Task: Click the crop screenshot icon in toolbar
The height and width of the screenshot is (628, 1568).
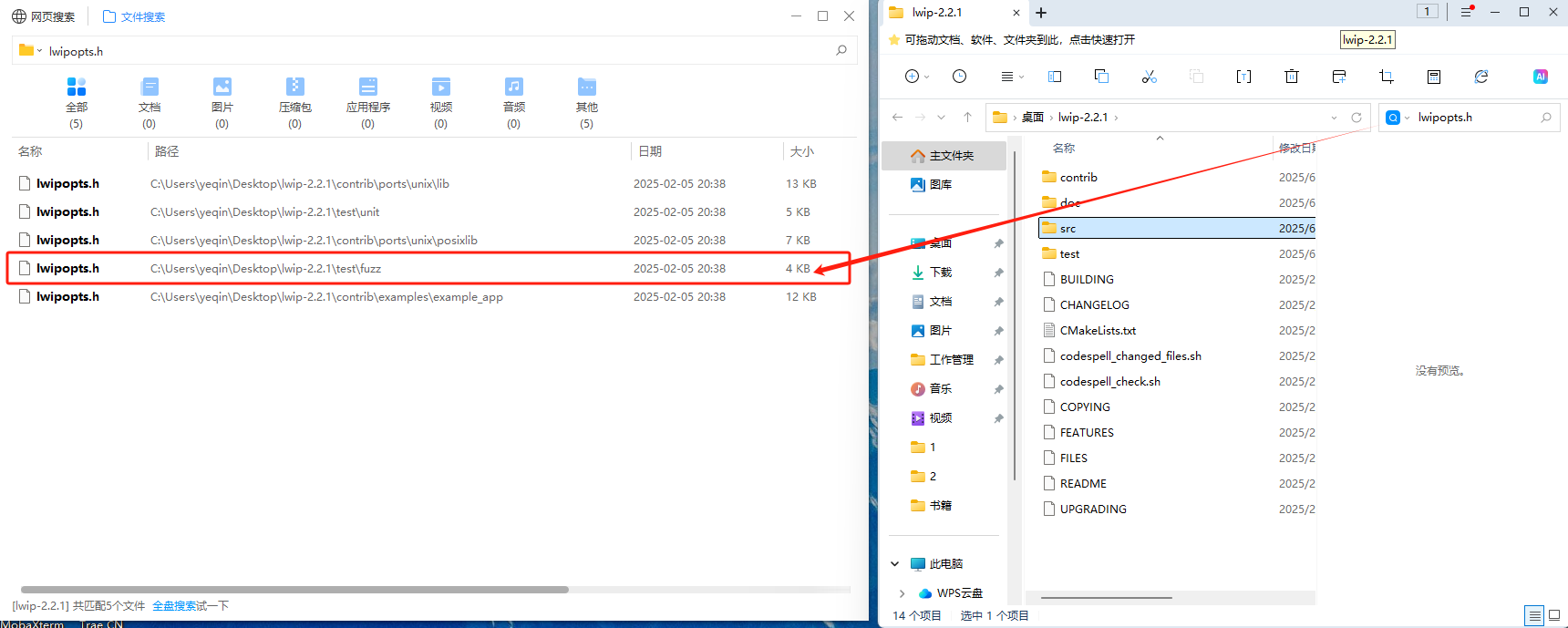Action: point(1387,77)
